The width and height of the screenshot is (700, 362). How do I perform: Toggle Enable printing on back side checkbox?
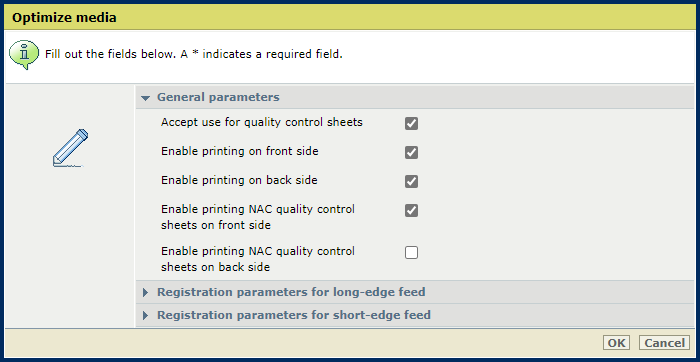(x=411, y=182)
